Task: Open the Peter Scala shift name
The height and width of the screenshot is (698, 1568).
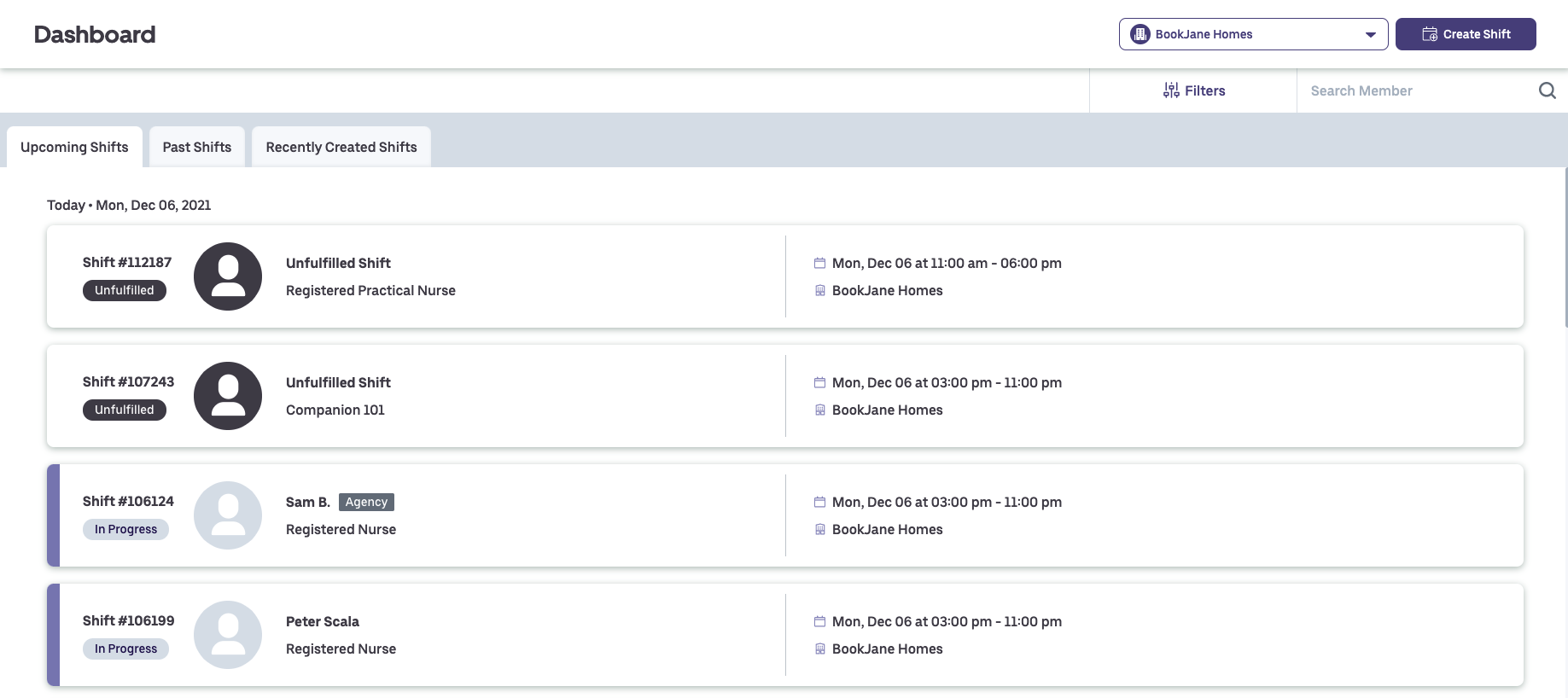Action: 323,621
